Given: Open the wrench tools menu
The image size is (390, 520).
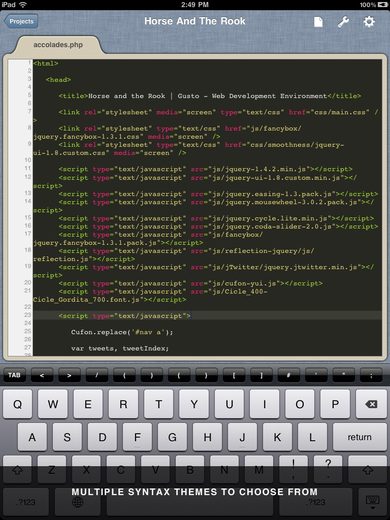Looking at the screenshot, I should pos(343,22).
